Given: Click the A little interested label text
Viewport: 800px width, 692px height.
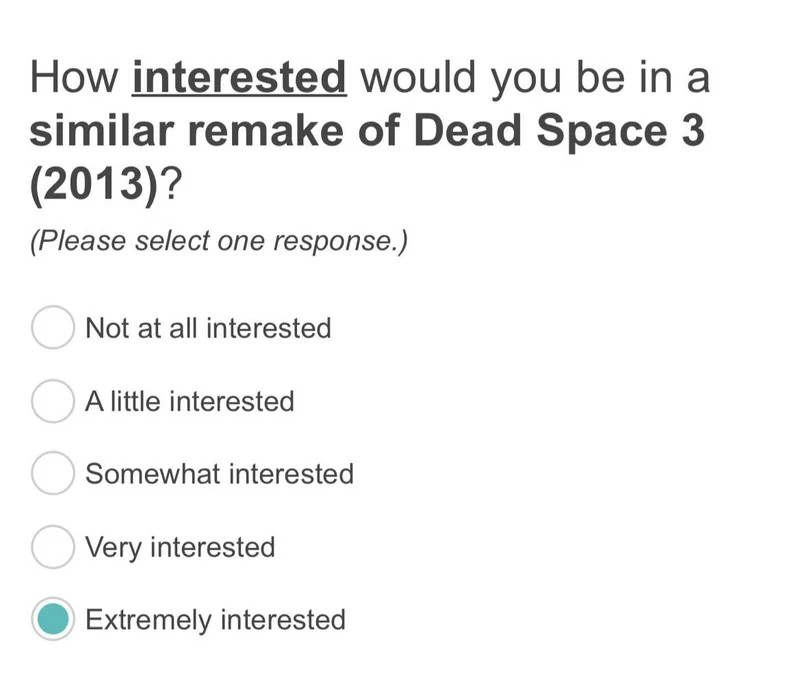Looking at the screenshot, I should tap(190, 401).
